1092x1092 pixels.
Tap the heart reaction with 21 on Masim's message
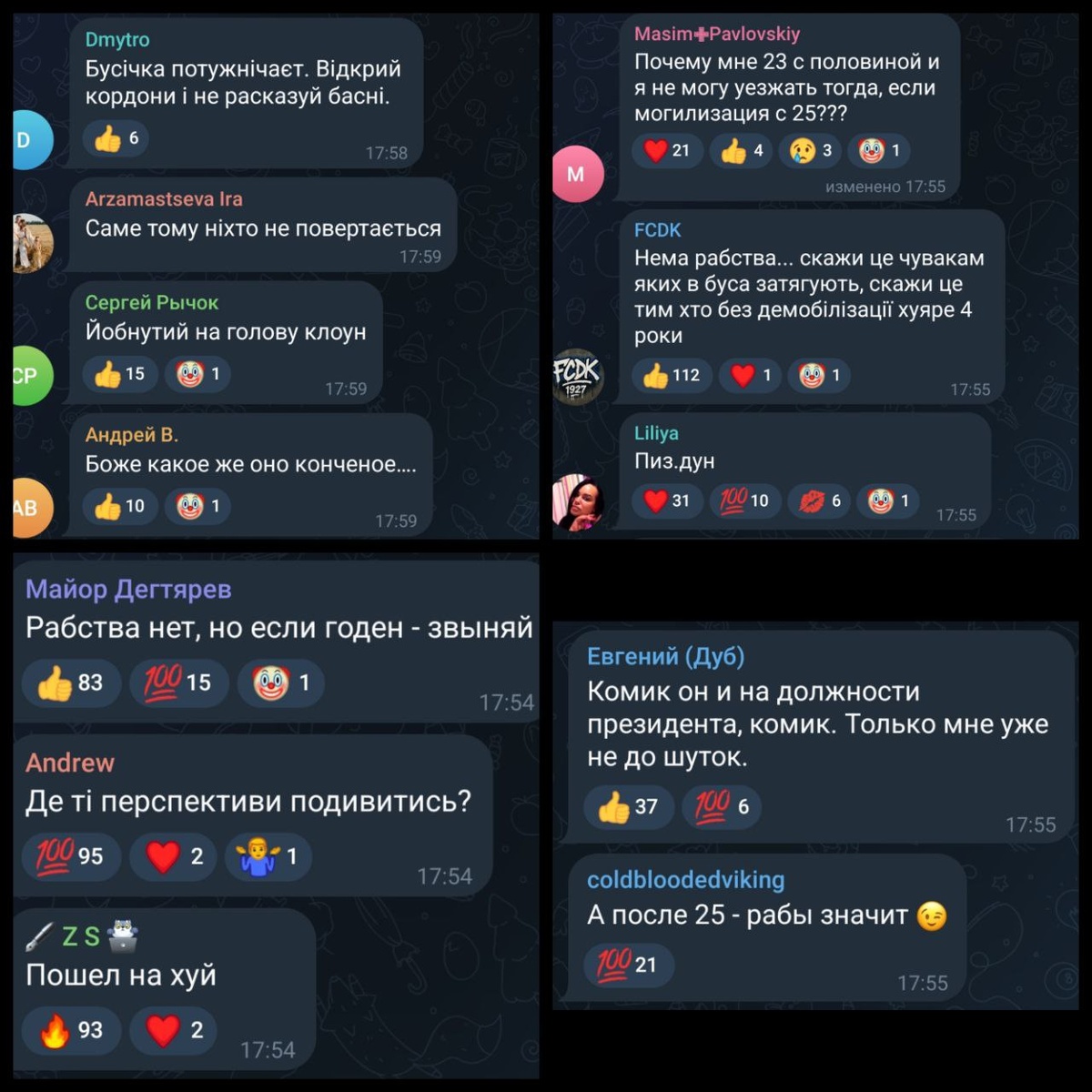[667, 151]
